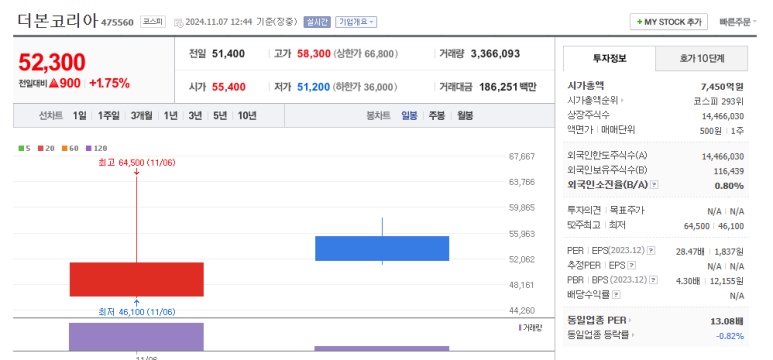Click the blue candlestick body on the chart
773x360 pixels.
[x=382, y=248]
